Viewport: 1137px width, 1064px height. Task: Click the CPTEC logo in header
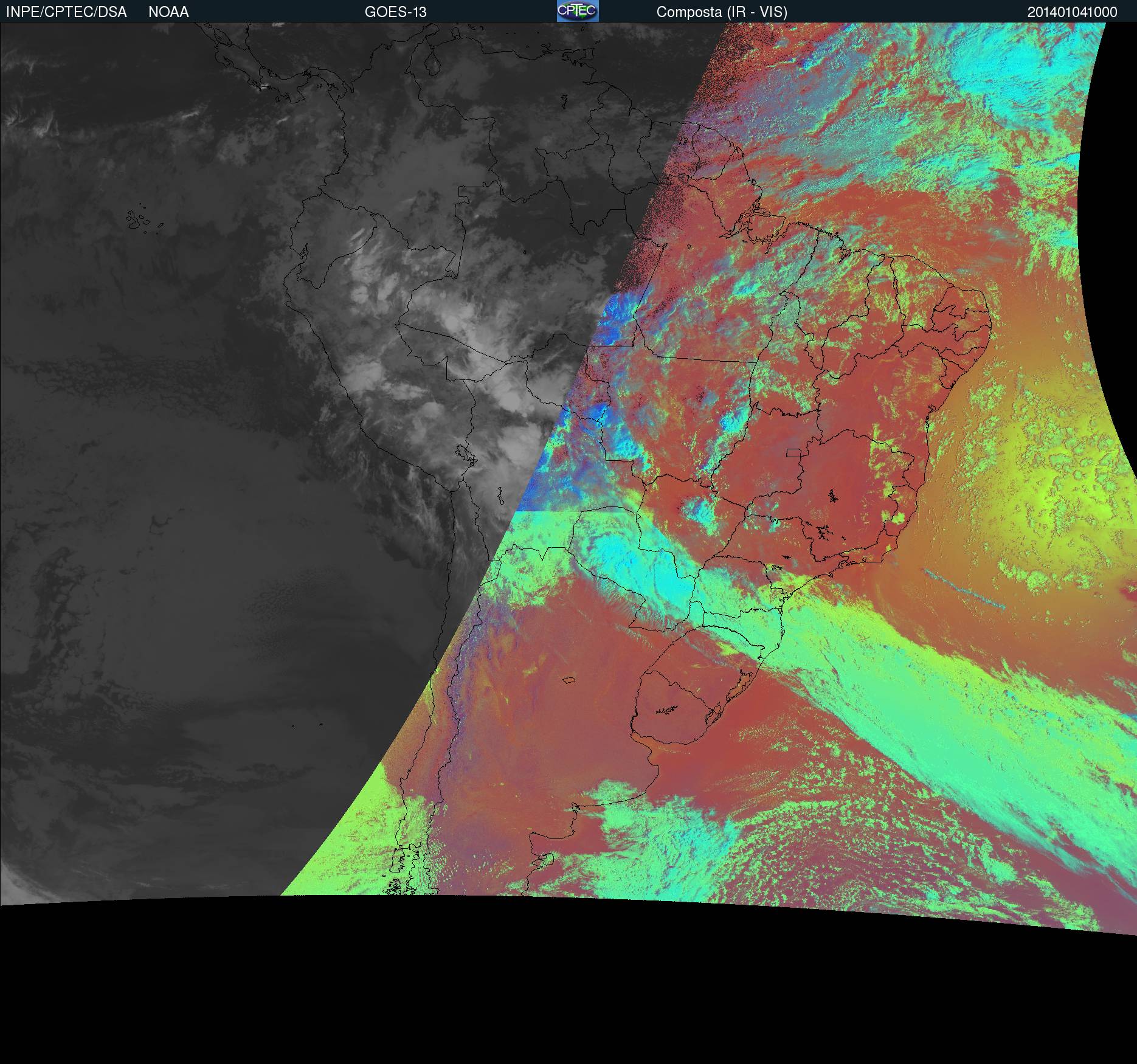[x=578, y=11]
